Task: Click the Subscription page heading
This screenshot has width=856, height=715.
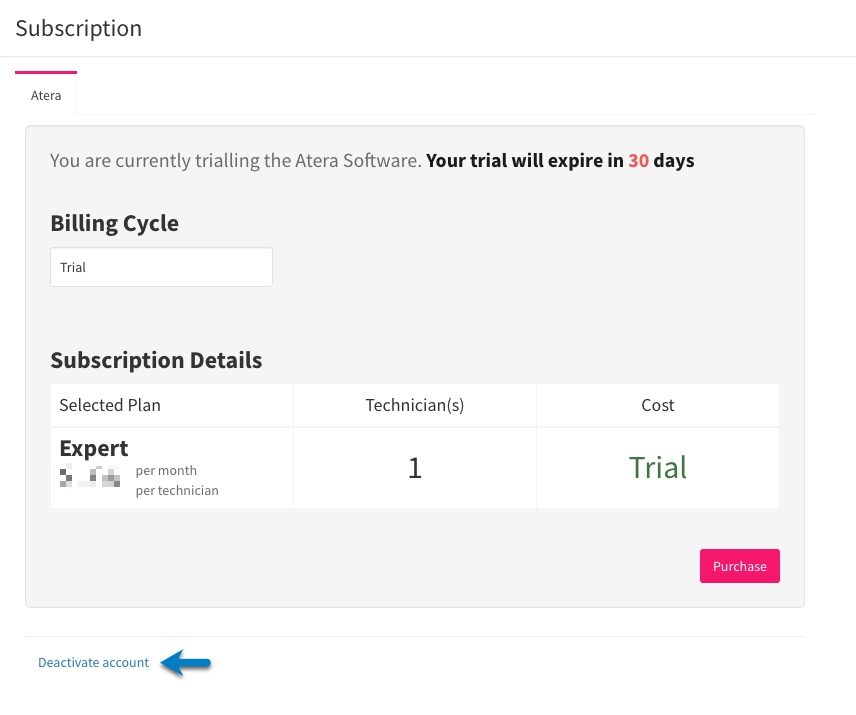Action: (x=79, y=28)
